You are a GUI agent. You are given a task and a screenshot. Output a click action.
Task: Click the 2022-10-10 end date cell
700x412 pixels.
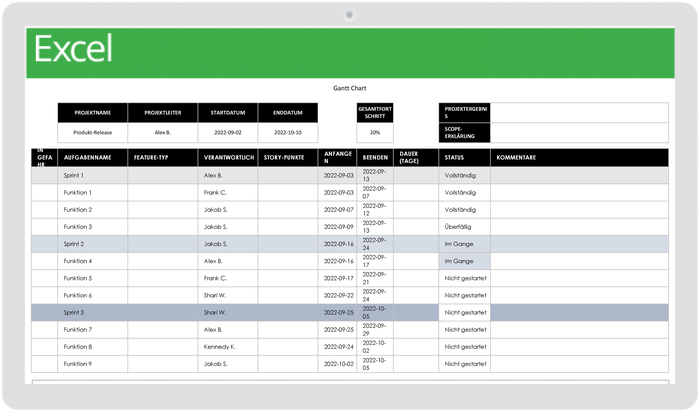(x=288, y=133)
